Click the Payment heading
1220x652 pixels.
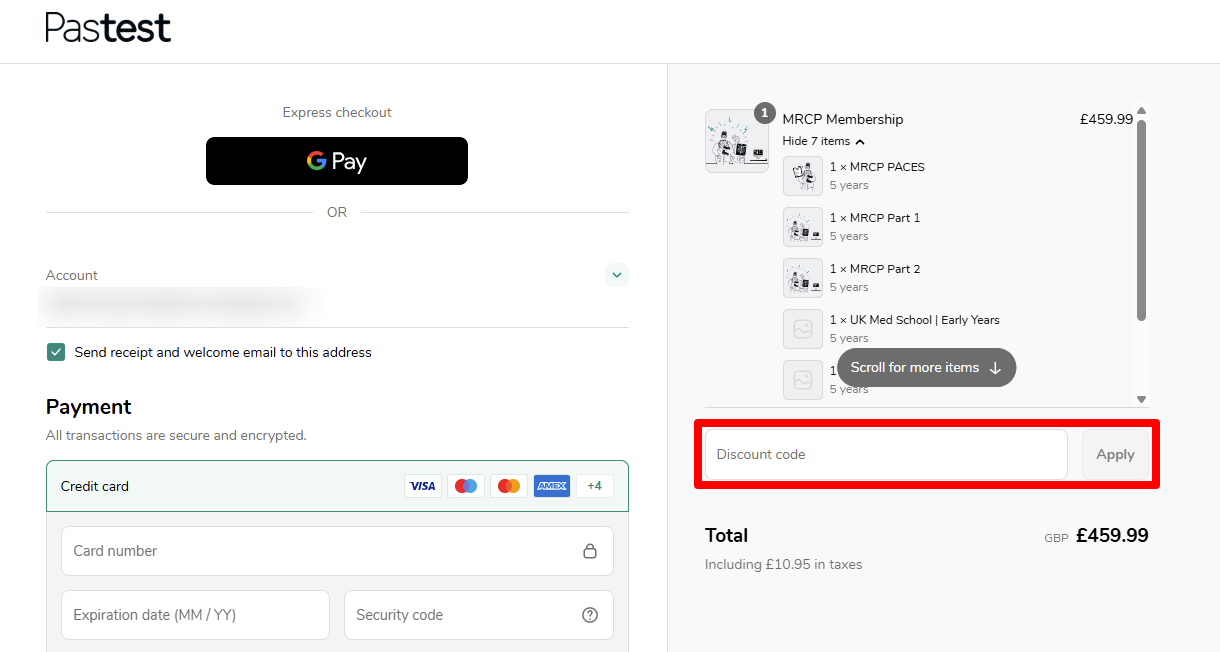click(89, 407)
